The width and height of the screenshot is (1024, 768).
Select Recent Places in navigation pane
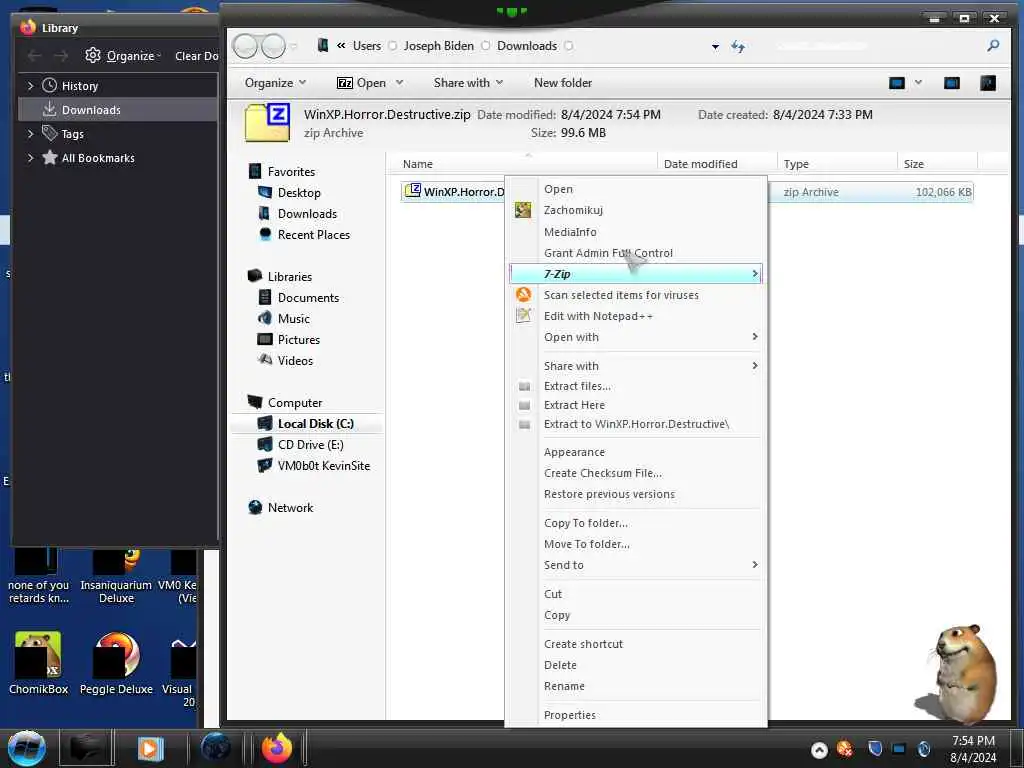pyautogui.click(x=313, y=234)
